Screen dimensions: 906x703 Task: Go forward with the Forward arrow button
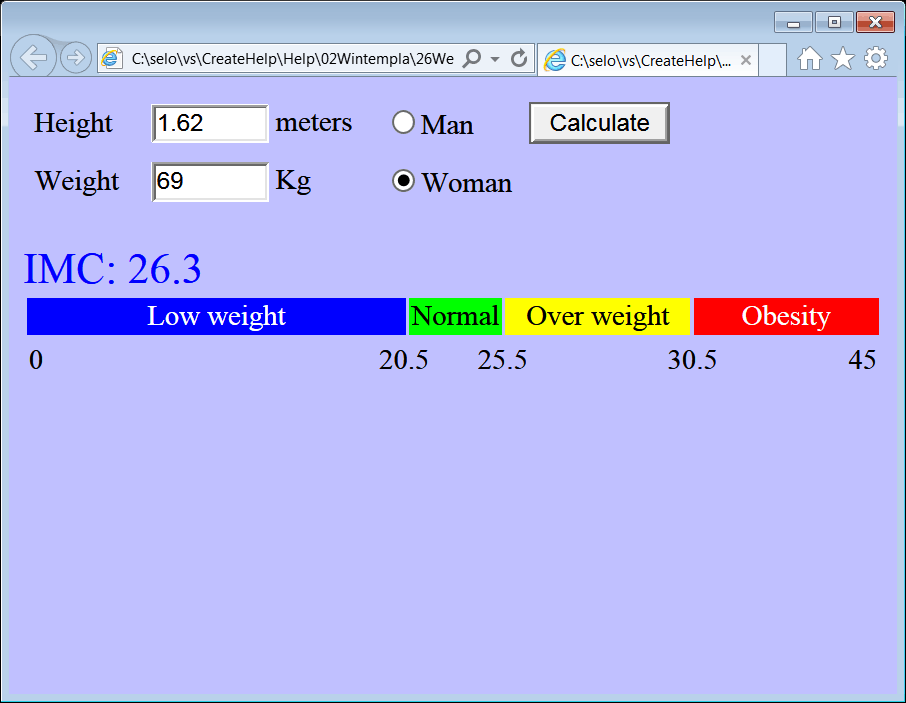coord(76,58)
